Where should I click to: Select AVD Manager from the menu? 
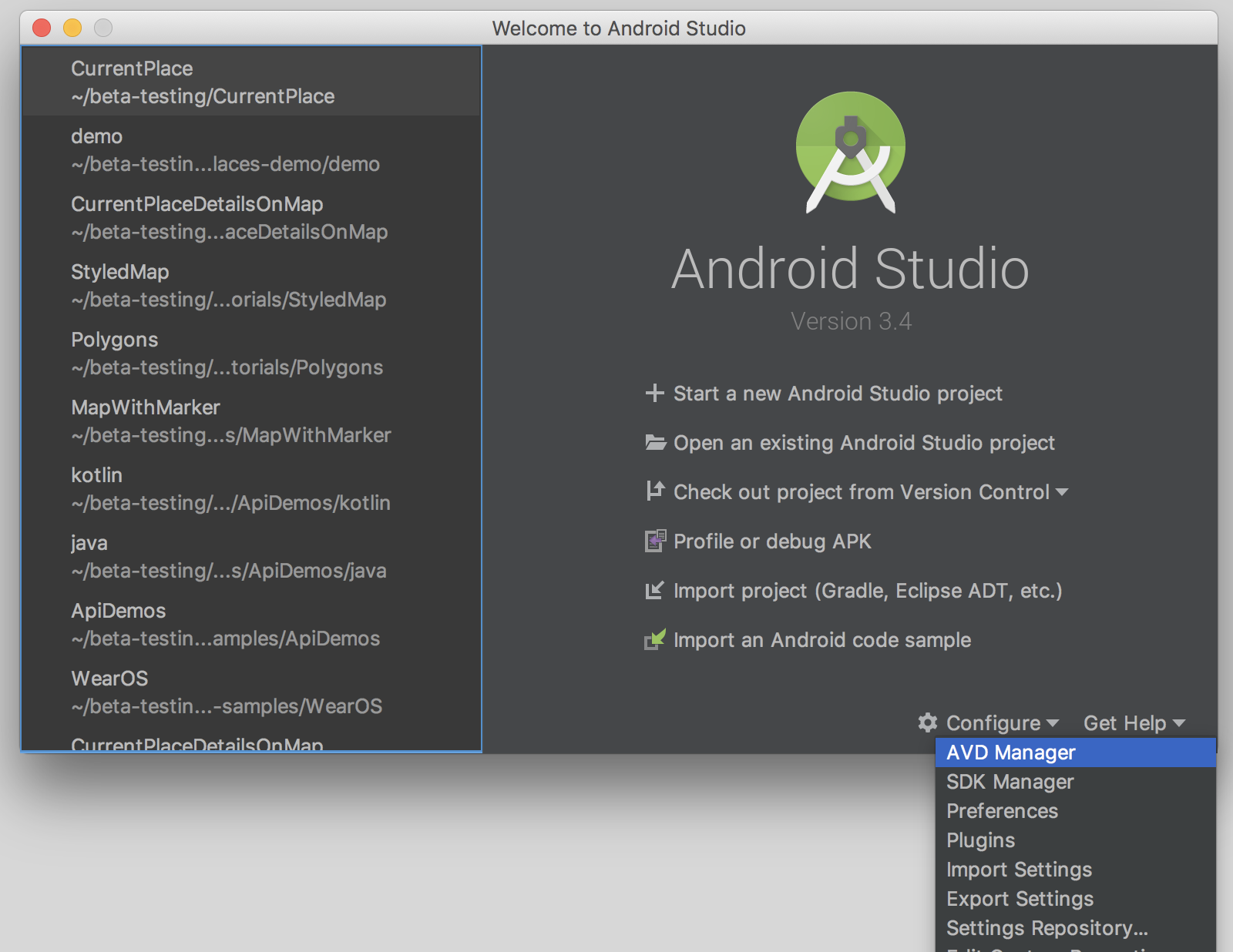(x=1010, y=753)
